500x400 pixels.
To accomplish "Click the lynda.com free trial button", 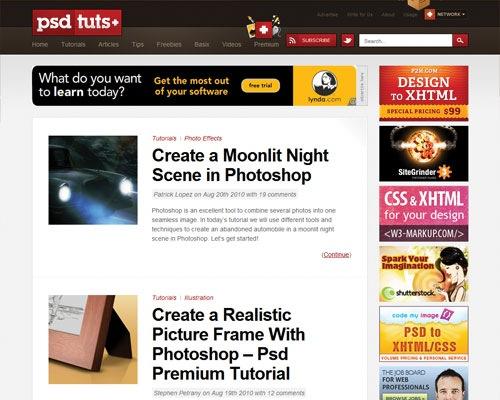I will (x=260, y=86).
